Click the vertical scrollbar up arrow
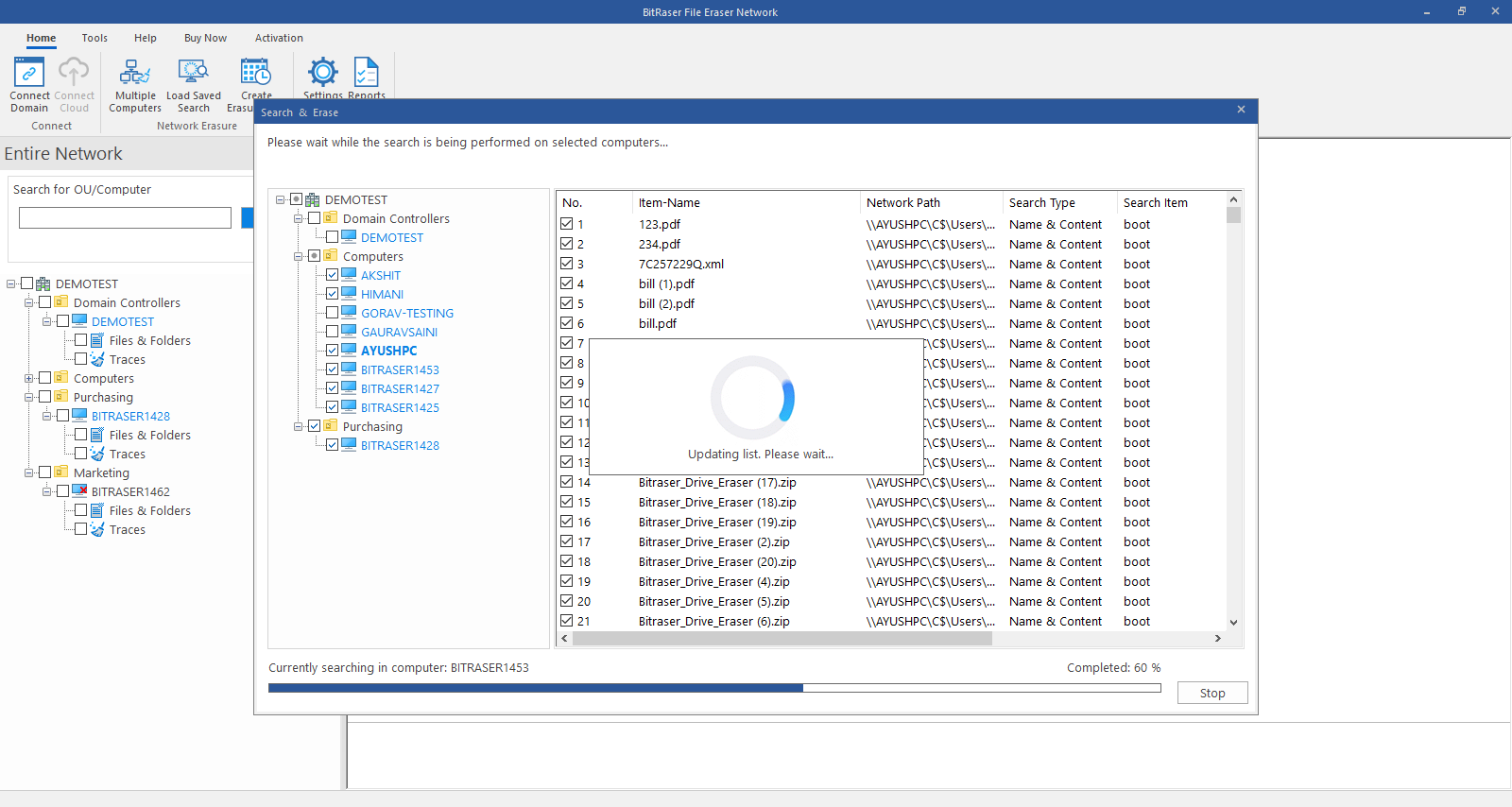This screenshot has height=807, width=1512. [1233, 199]
